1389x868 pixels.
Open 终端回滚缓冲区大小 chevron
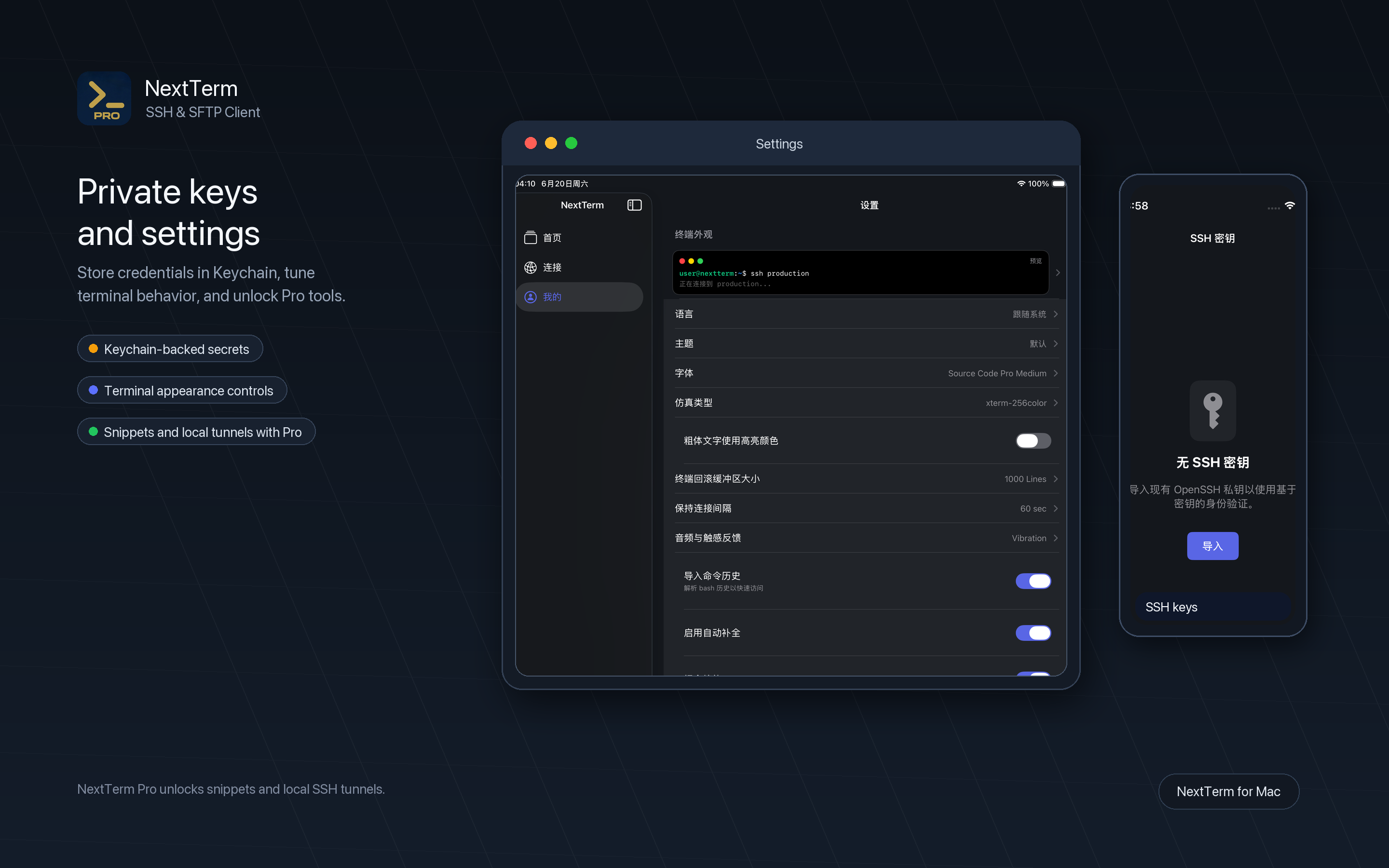click(1056, 479)
